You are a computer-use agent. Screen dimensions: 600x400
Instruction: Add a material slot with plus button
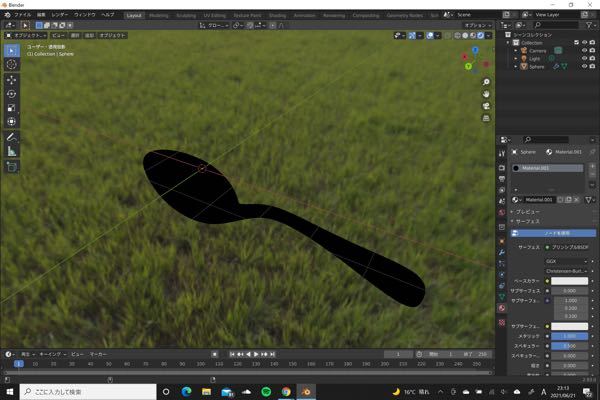(x=592, y=166)
